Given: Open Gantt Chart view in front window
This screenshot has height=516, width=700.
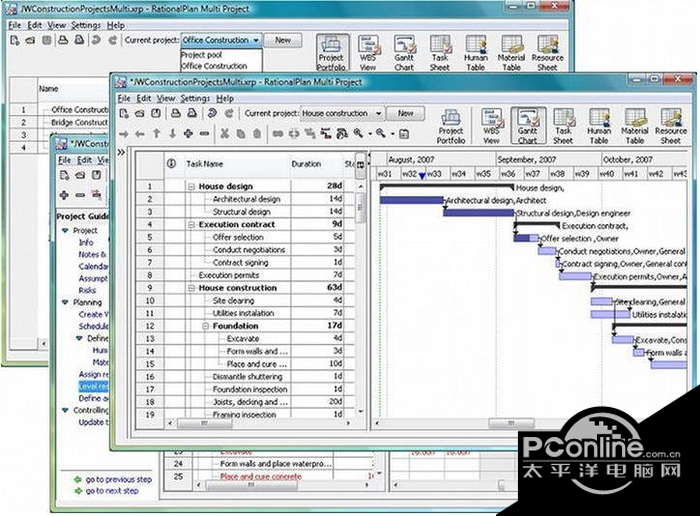Looking at the screenshot, I should 528,125.
